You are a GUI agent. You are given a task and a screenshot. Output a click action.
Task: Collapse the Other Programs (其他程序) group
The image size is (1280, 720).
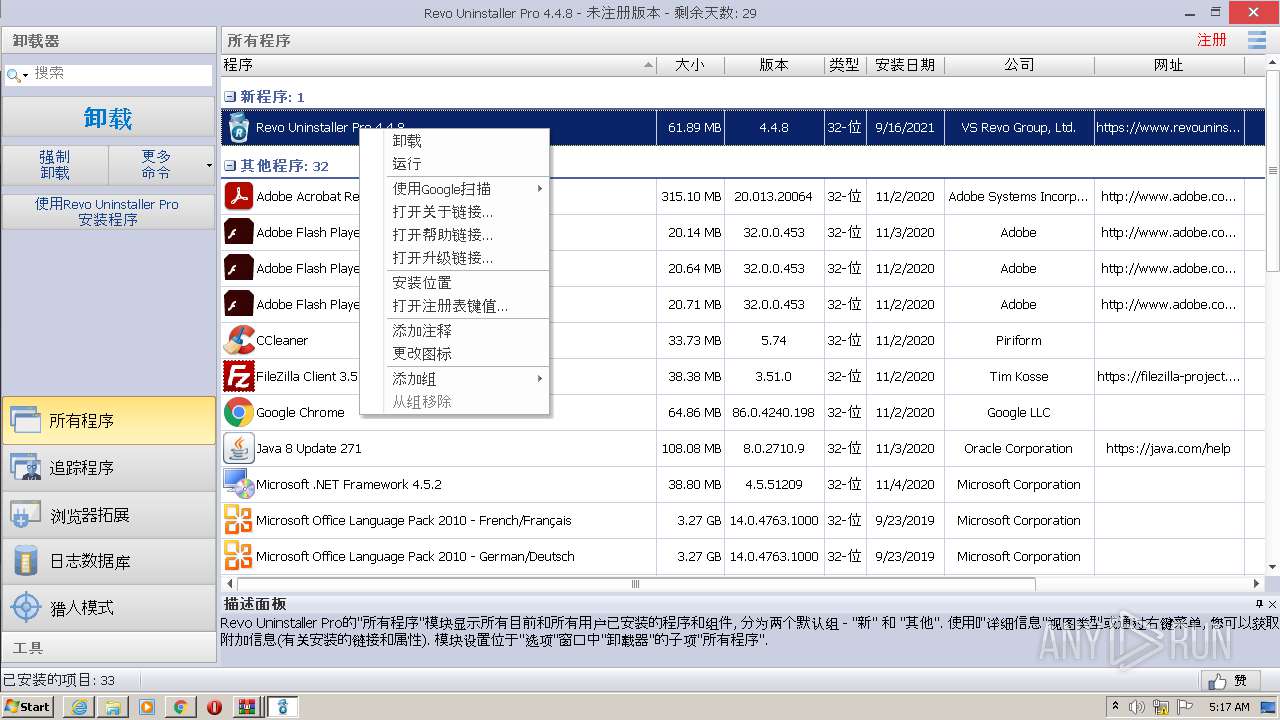pyautogui.click(x=229, y=166)
